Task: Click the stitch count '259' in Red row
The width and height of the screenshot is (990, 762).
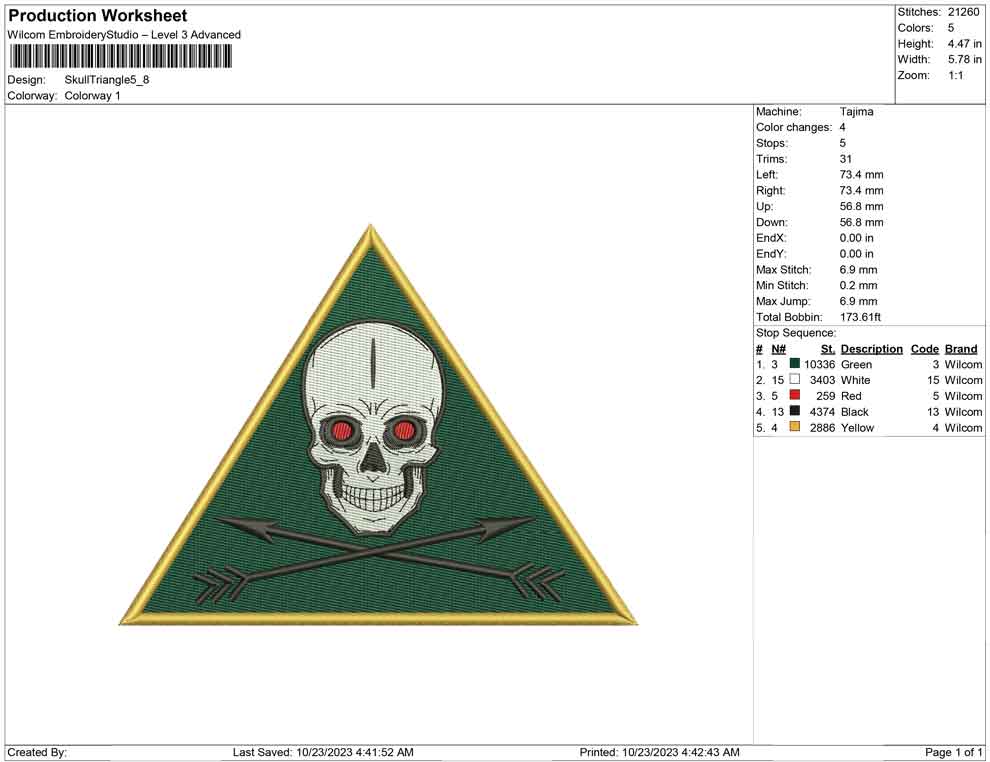Action: [x=826, y=396]
